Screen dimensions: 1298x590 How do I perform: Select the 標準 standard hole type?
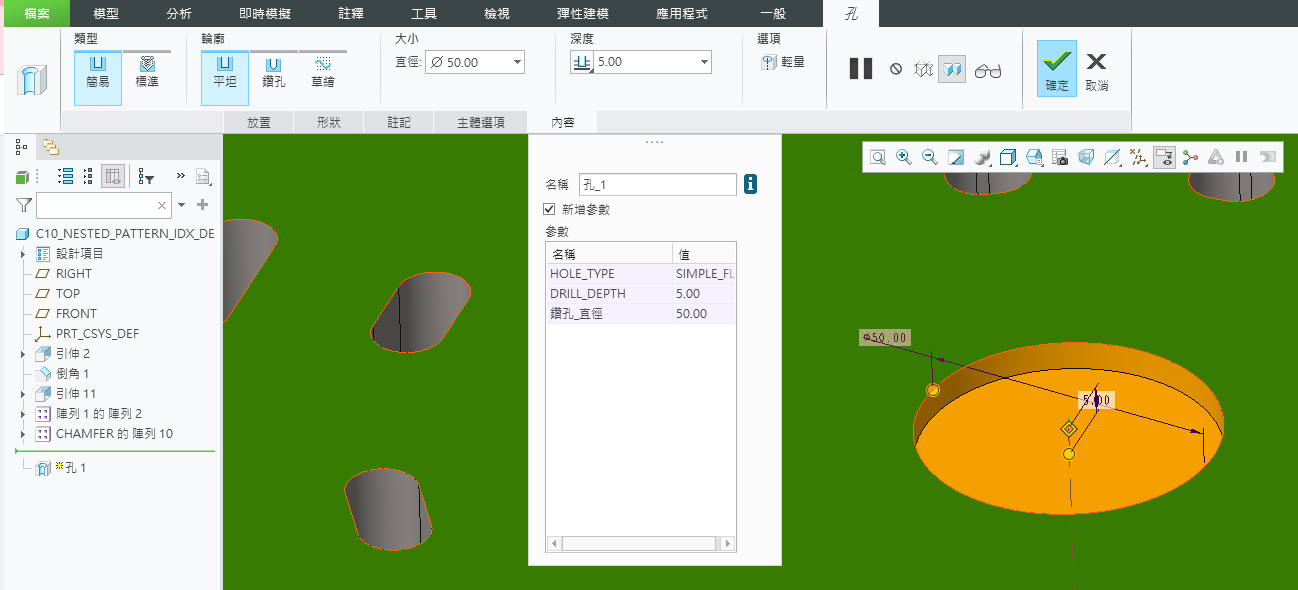coord(147,71)
